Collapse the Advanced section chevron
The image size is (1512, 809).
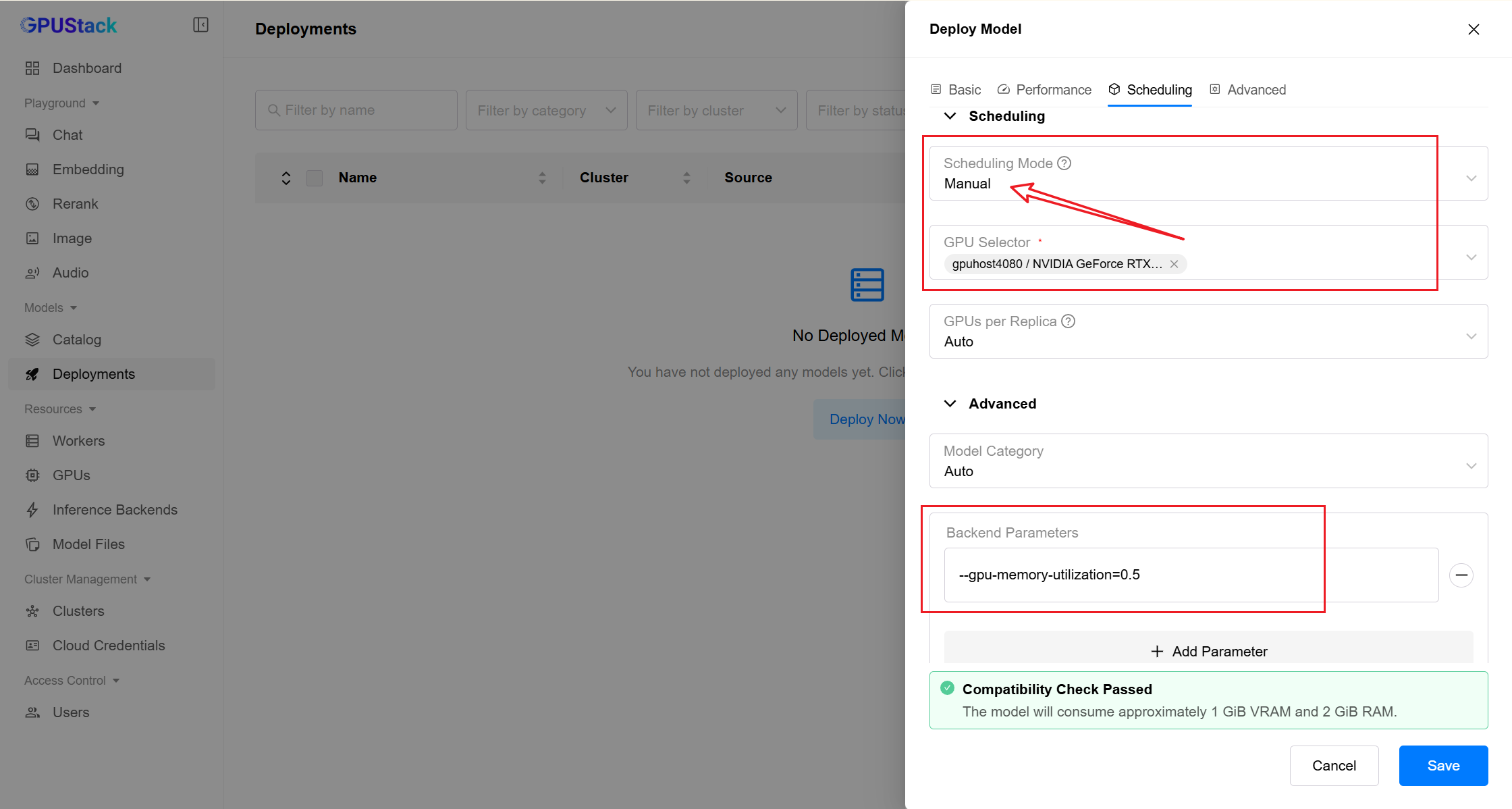950,404
